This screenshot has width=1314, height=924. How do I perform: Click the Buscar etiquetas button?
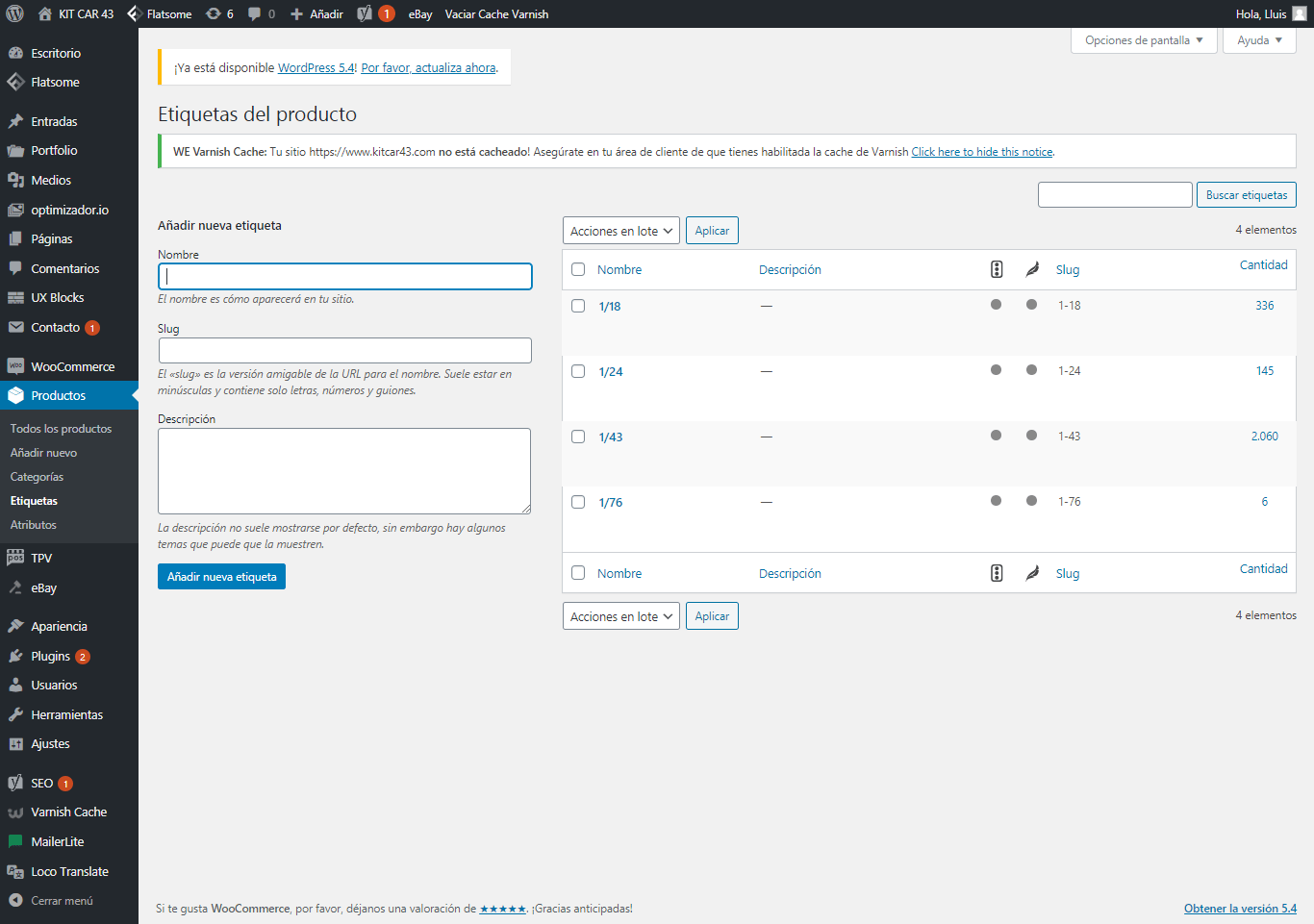click(x=1247, y=194)
